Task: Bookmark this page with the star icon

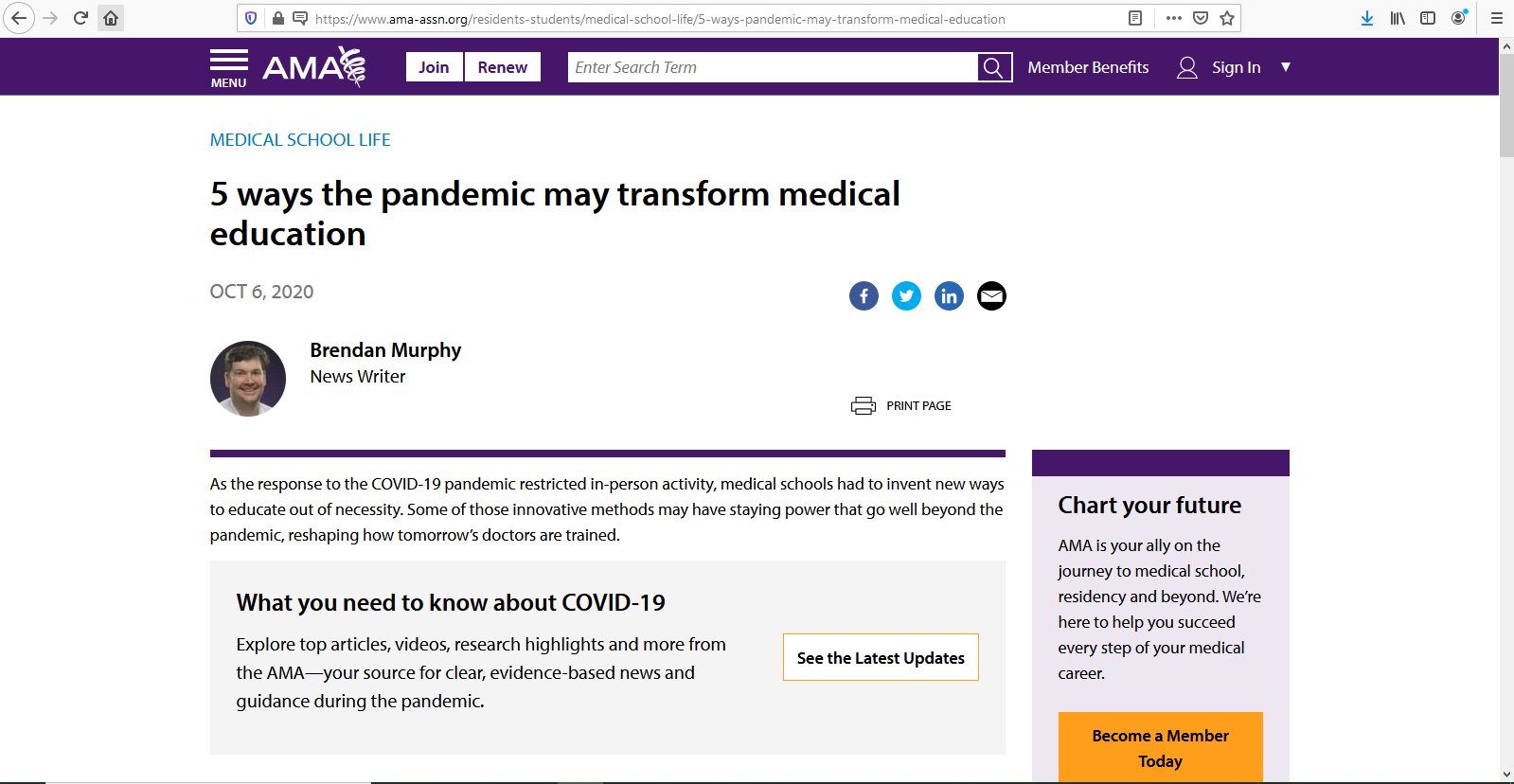Action: (1227, 18)
